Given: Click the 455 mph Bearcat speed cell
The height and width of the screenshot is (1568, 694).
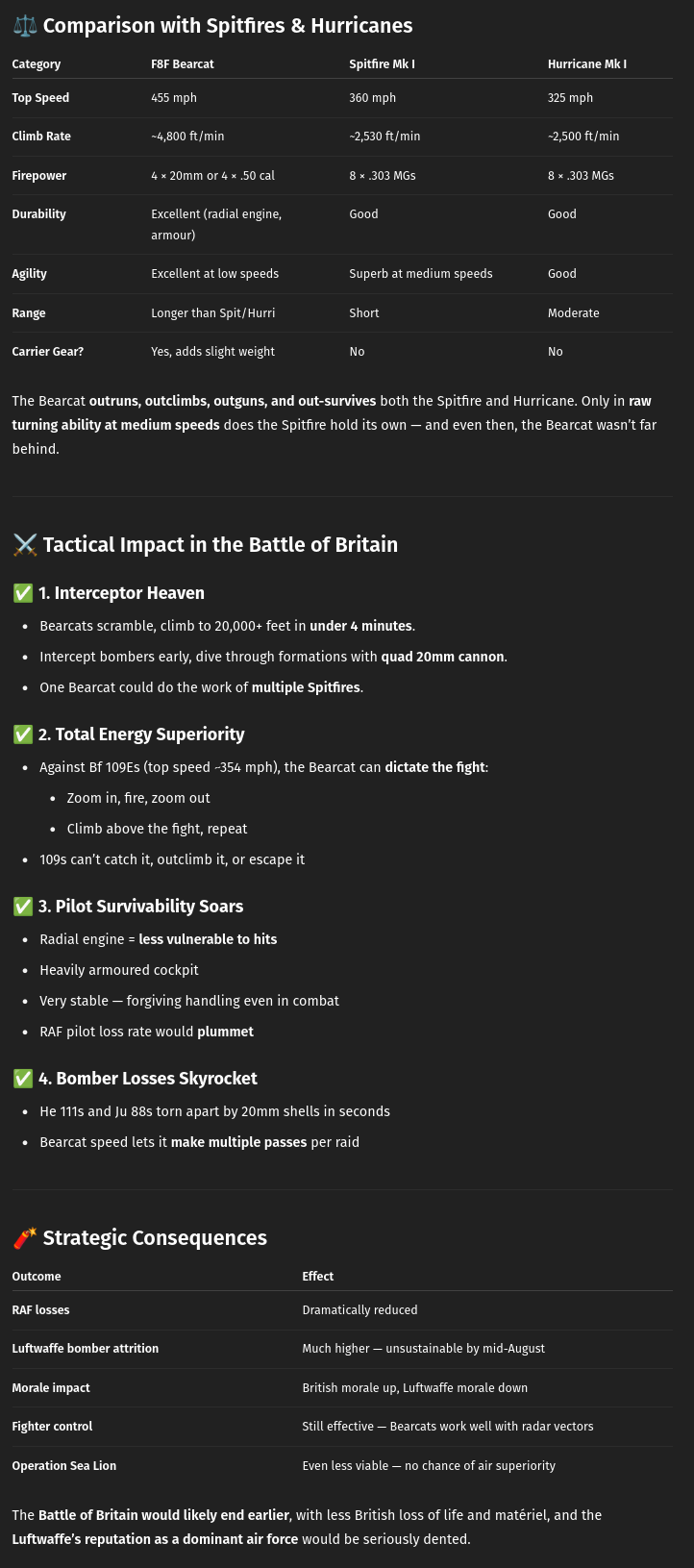Looking at the screenshot, I should (x=174, y=98).
